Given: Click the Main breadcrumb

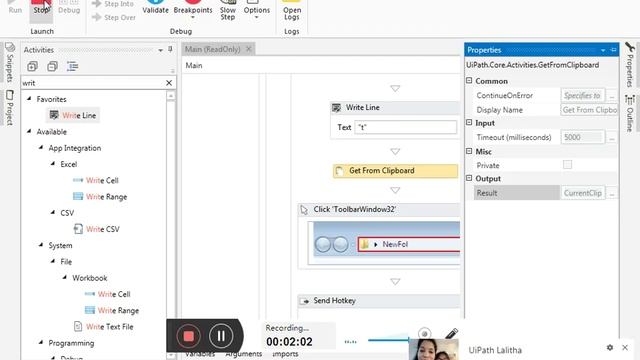Looking at the screenshot, I should point(194,65).
